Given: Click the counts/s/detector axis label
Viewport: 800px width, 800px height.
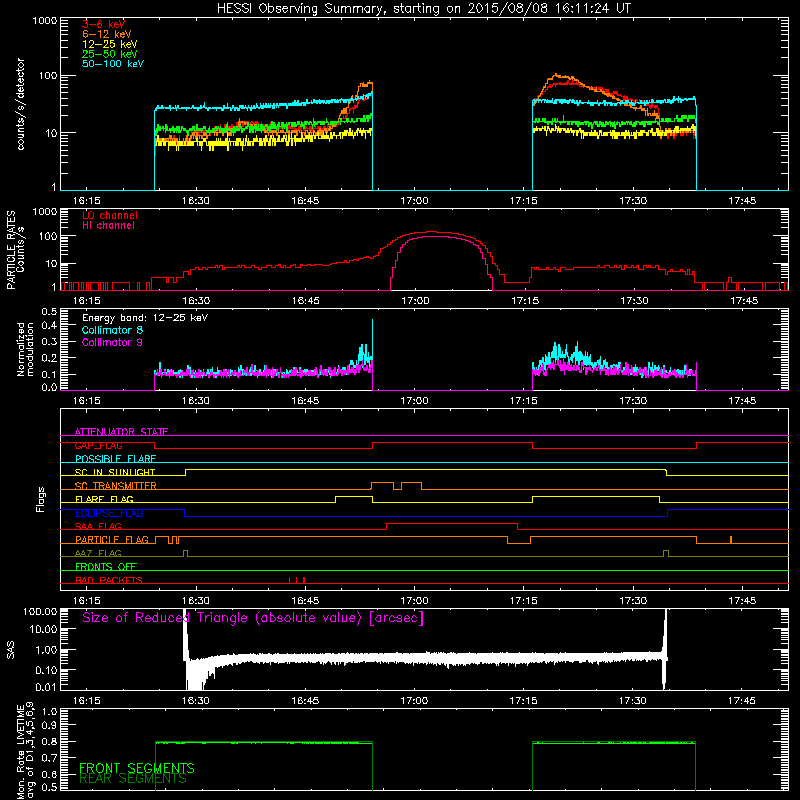Looking at the screenshot, I should (21, 104).
